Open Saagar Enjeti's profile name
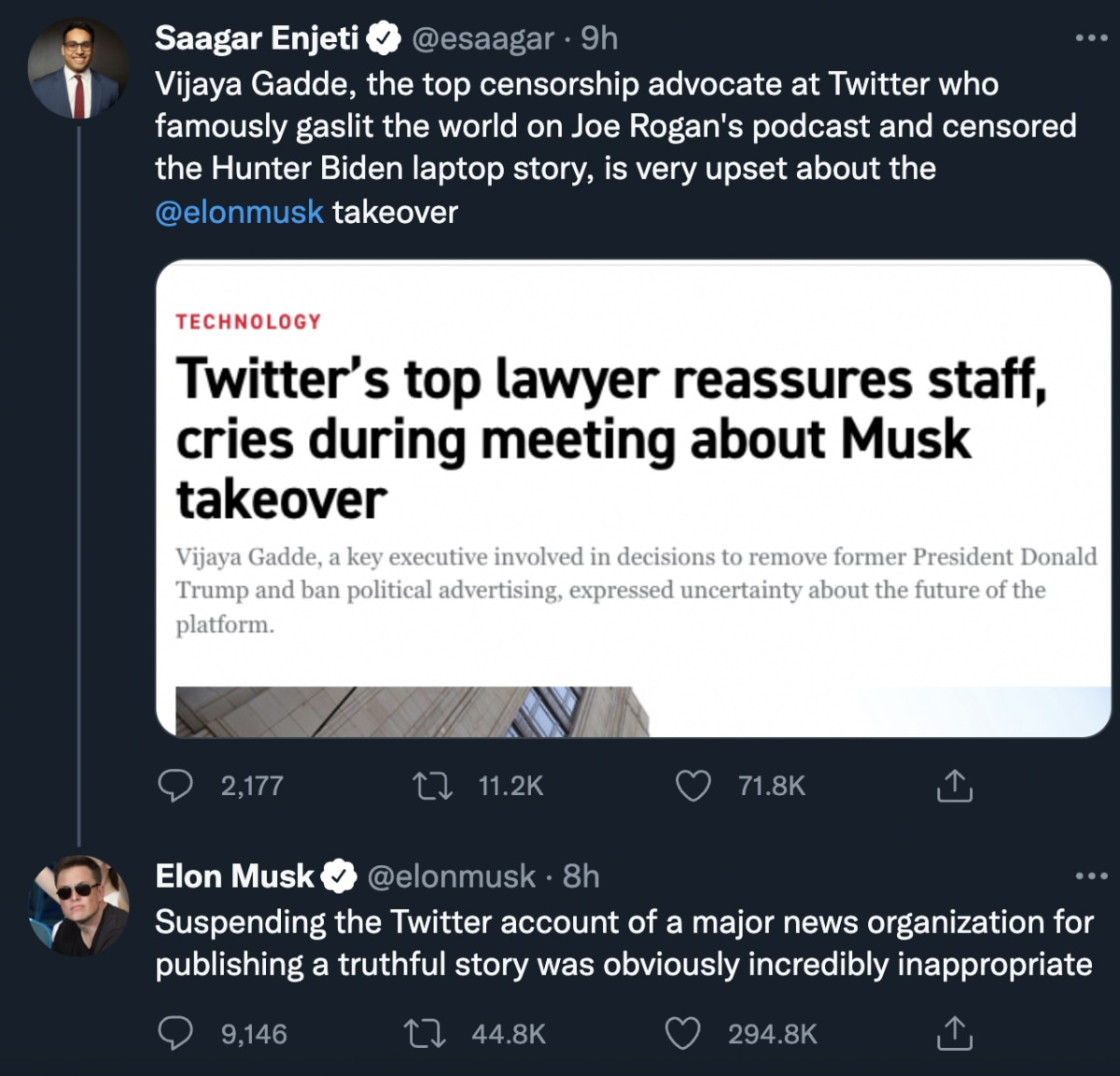1120x1076 pixels. (257, 38)
